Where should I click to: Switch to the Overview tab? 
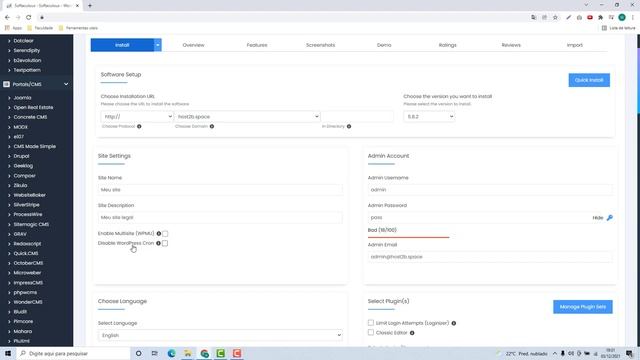[193, 45]
